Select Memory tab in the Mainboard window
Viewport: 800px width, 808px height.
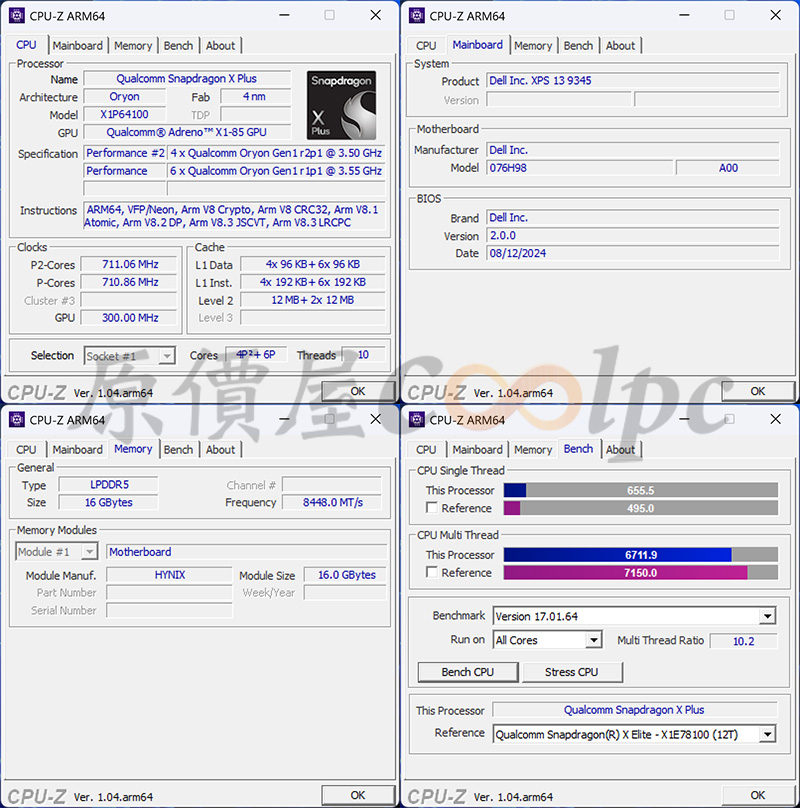[x=533, y=45]
